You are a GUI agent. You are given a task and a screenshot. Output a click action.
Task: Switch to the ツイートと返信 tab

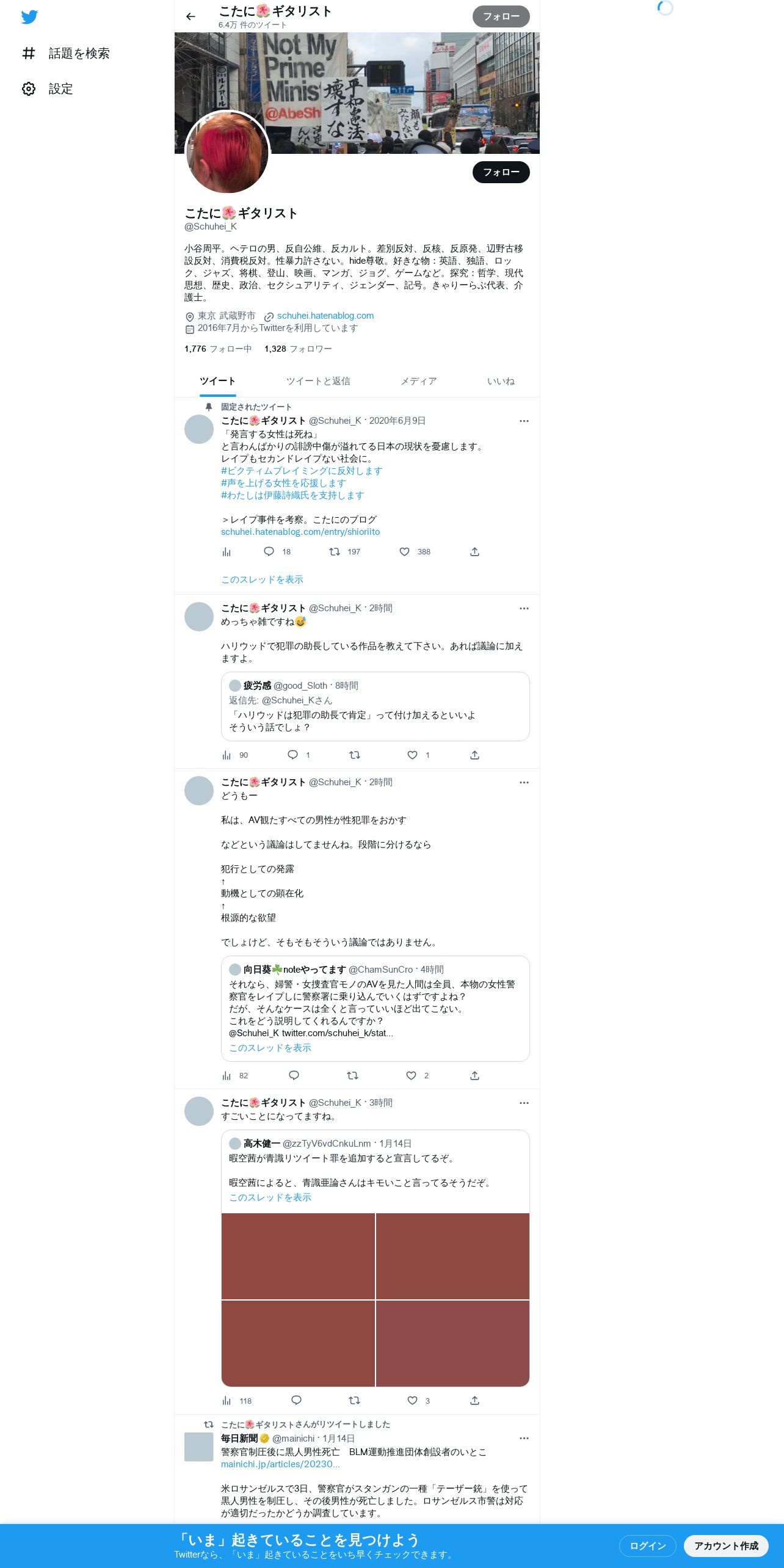coord(318,382)
